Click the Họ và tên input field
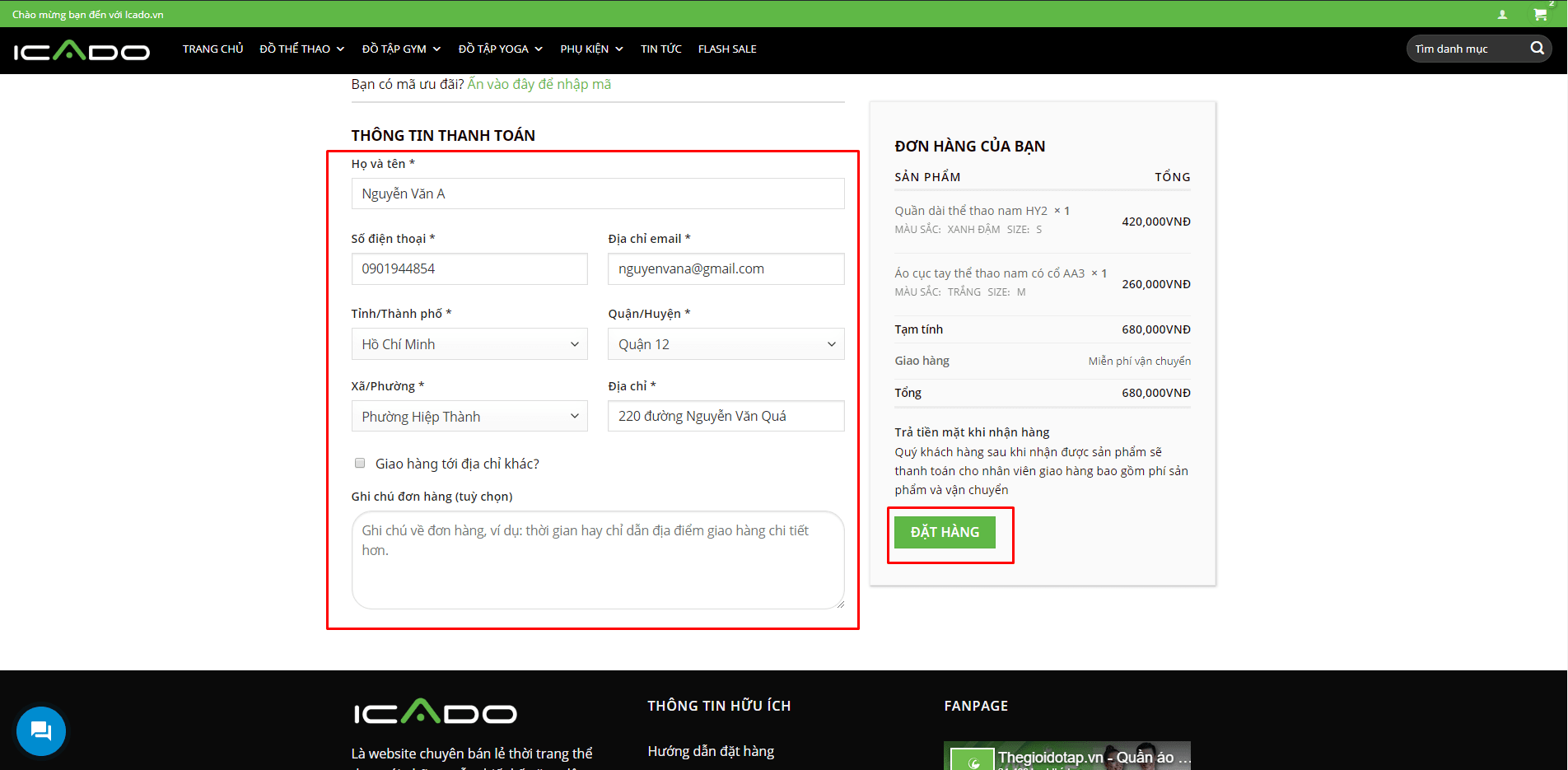The image size is (1568, 770). point(597,194)
